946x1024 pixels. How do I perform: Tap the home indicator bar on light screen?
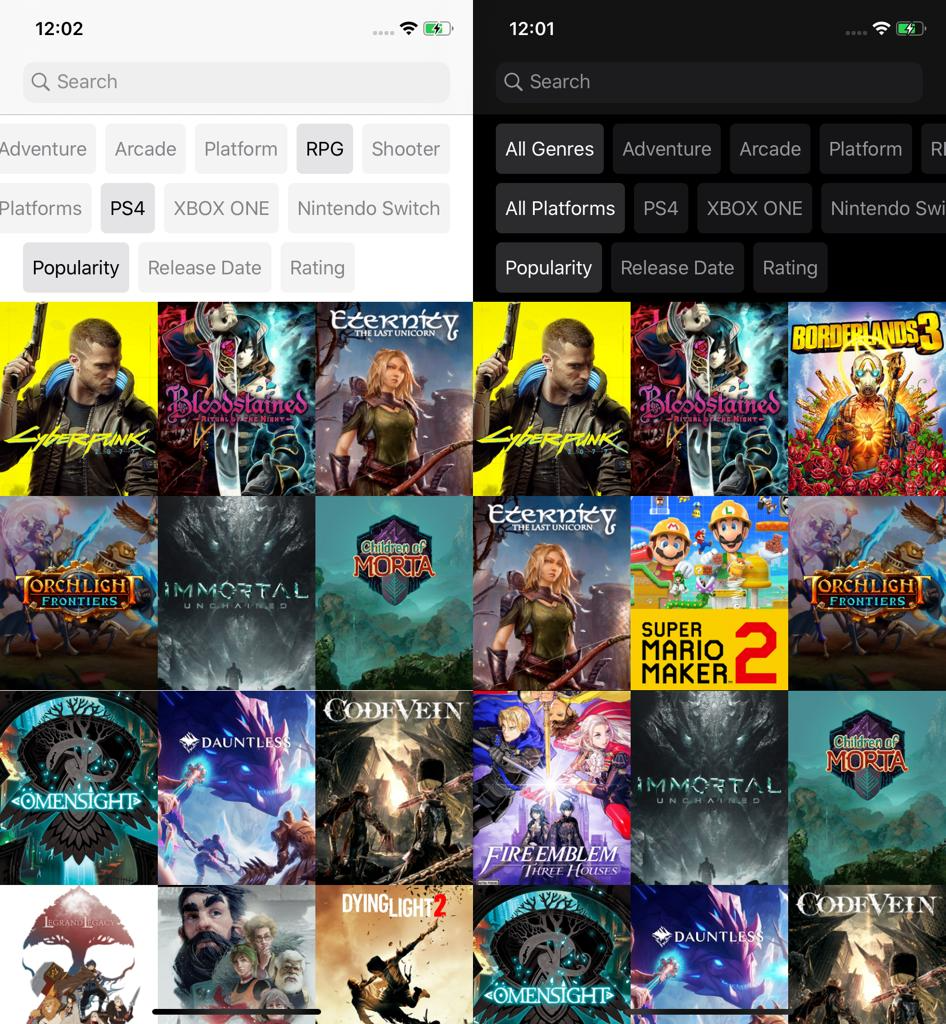236,1012
